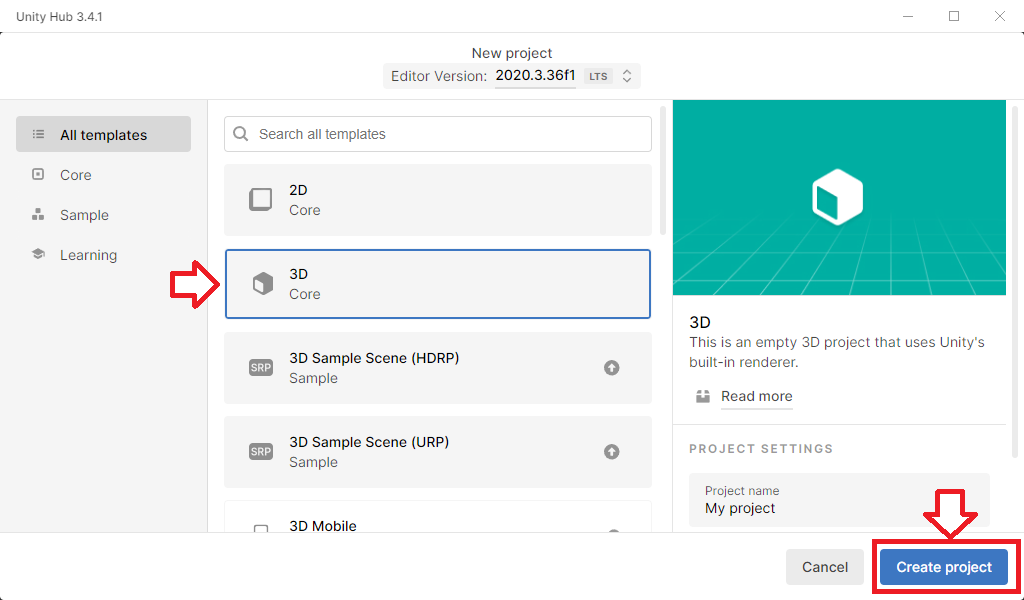Viewport: 1024px width, 600px height.
Task: Download the 3D Sample Scene (URP) template
Action: click(611, 452)
